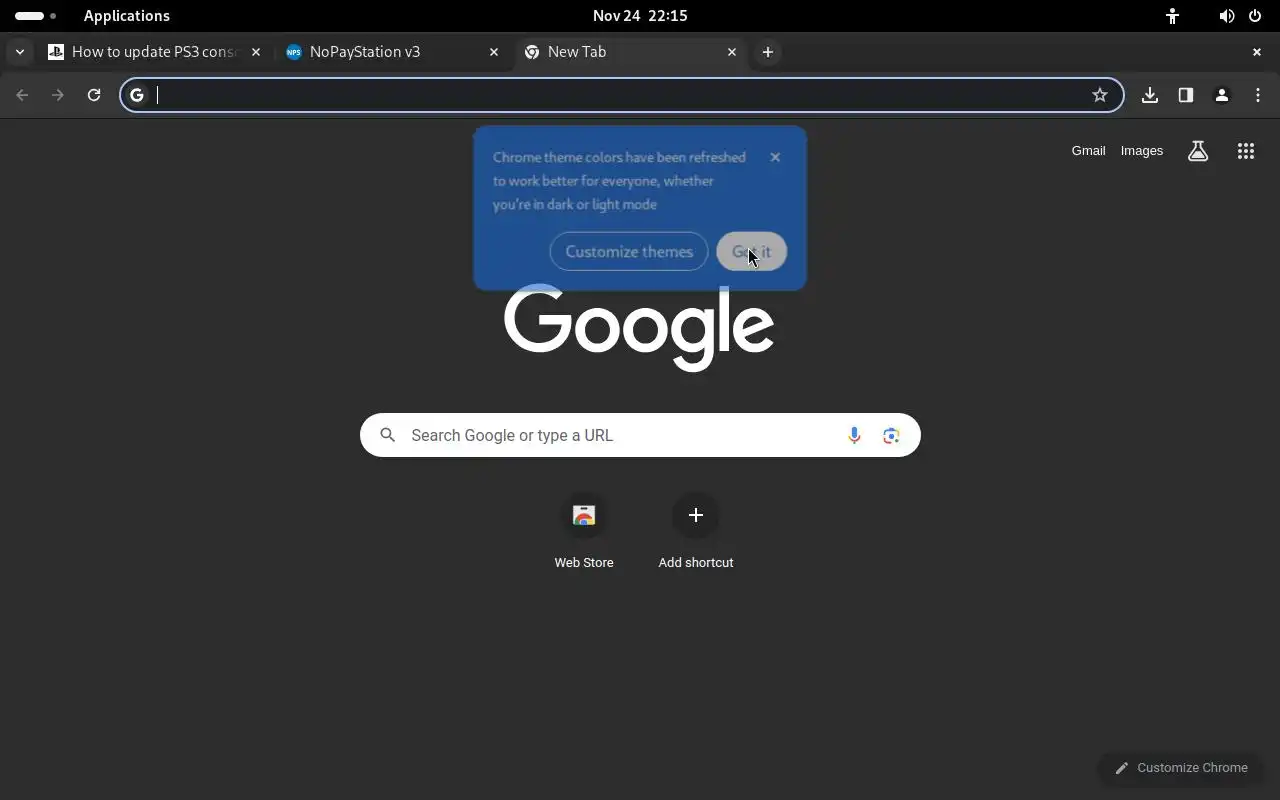The image size is (1280, 800).
Task: Open the Web Store shortcut
Action: 584,532
